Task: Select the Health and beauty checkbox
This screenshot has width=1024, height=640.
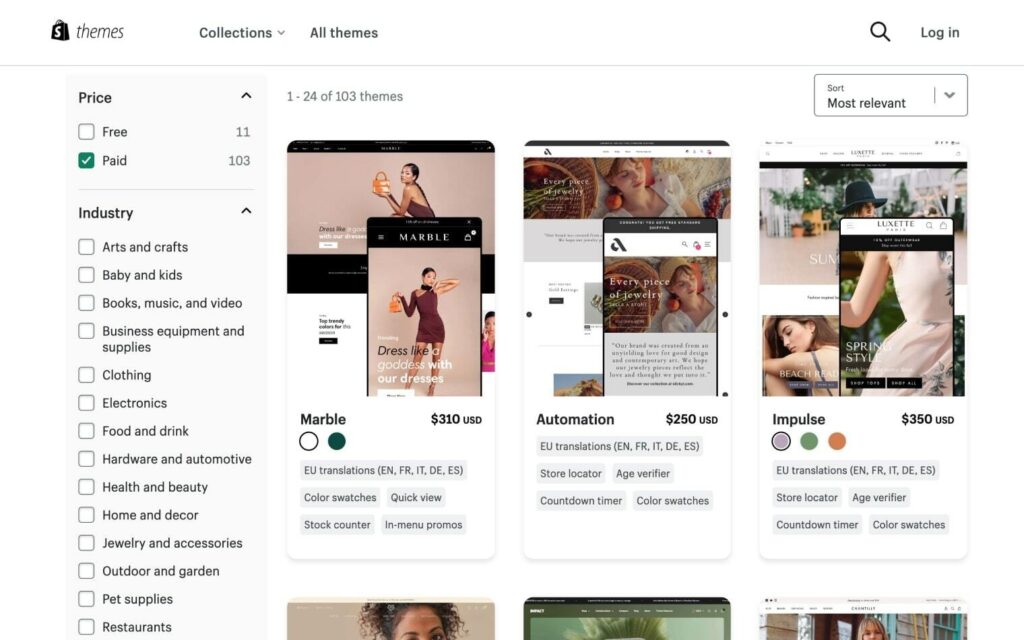Action: [x=86, y=487]
